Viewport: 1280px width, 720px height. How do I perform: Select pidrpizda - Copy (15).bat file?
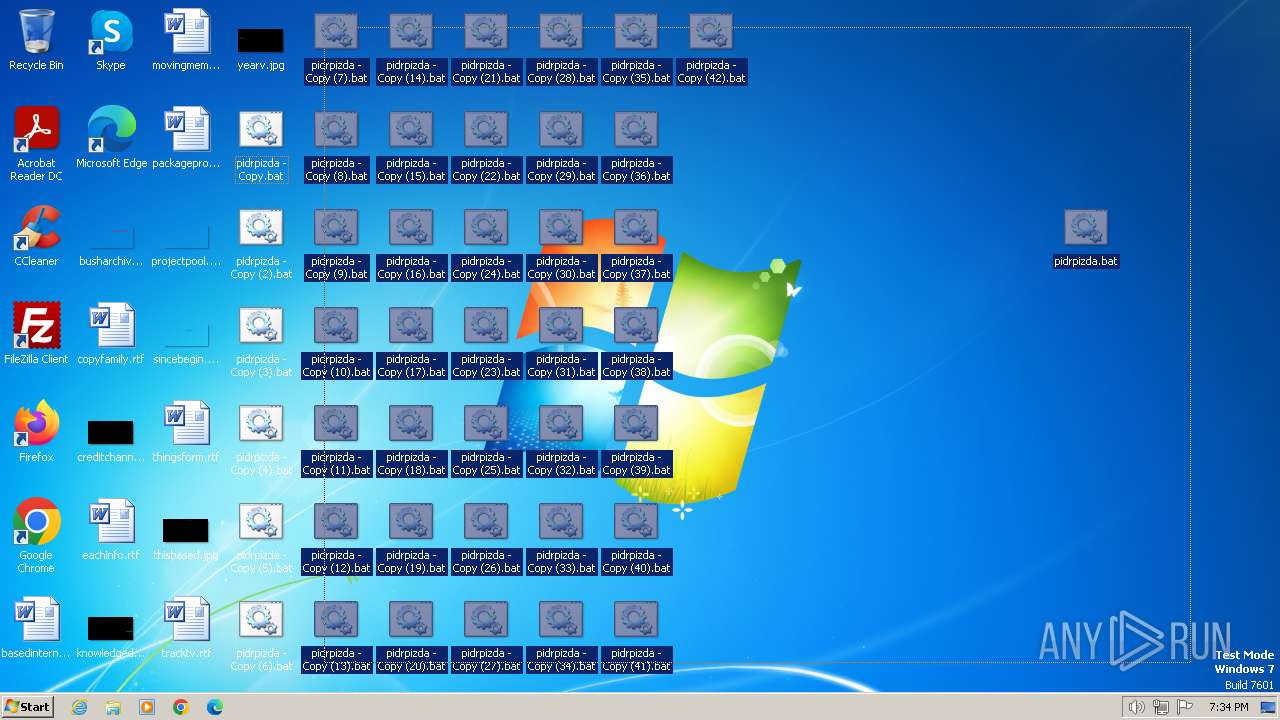411,145
